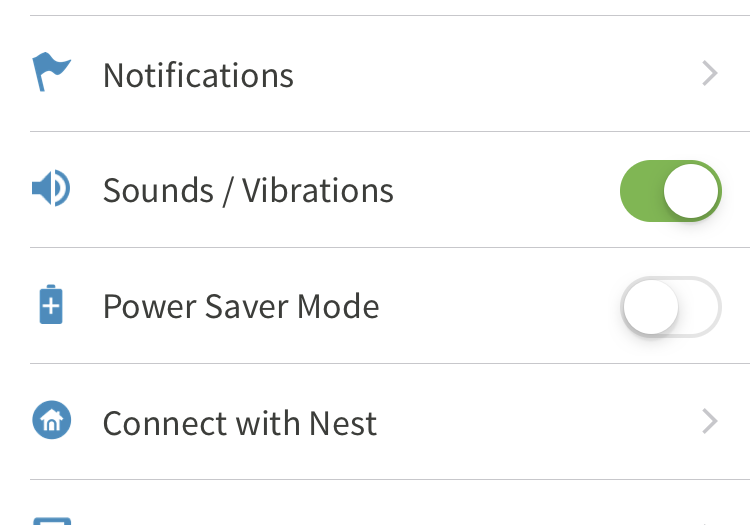Click the Nest house icon
The image size is (750, 525).
point(51,421)
